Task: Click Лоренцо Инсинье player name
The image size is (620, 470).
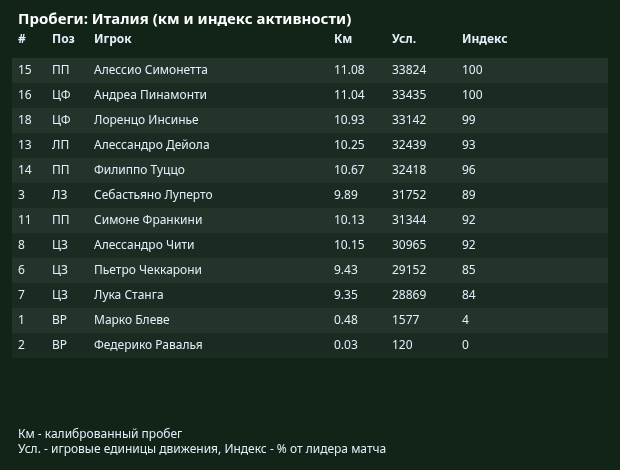Action: 146,120
